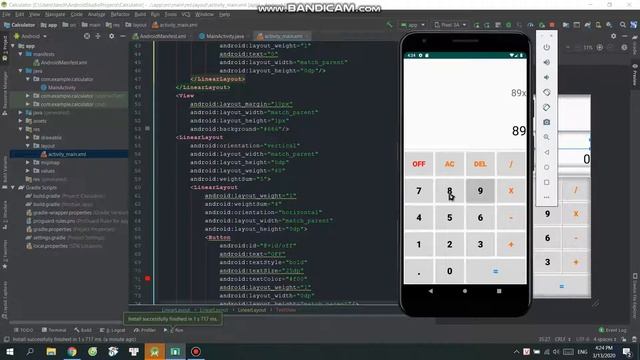Open the Navigate menu

55,14
